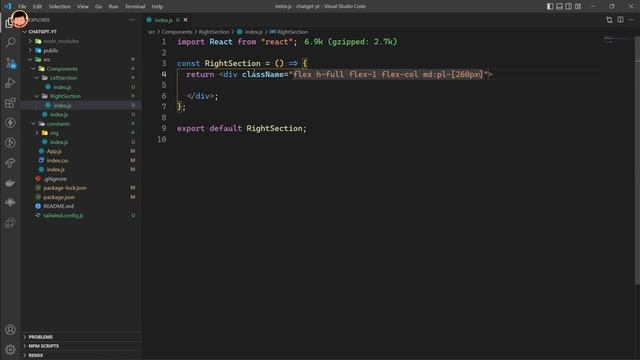Click RightSection symbol at breadcrumb end

pyautogui.click(x=292, y=31)
